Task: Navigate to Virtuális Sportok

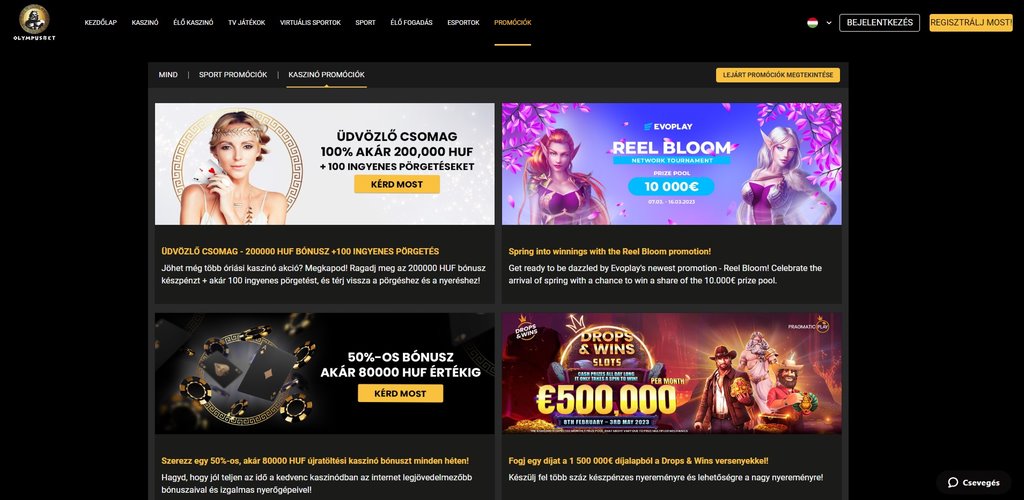Action: [x=310, y=22]
